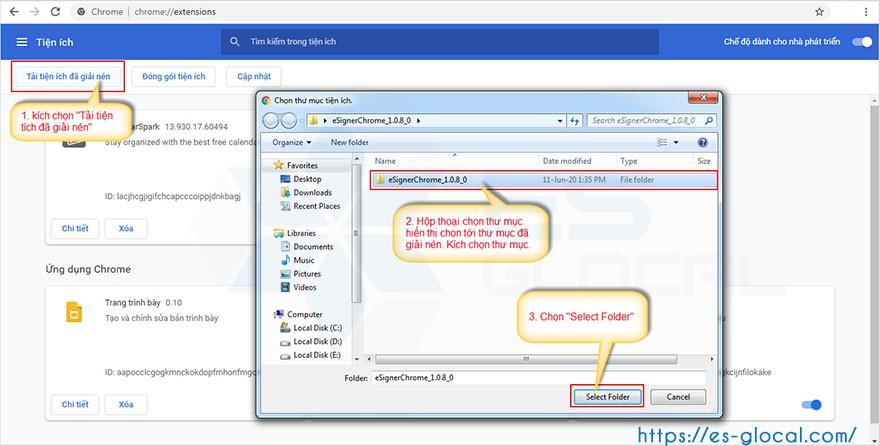Click the dialog's back button
This screenshot has height=446, width=880.
(271, 120)
